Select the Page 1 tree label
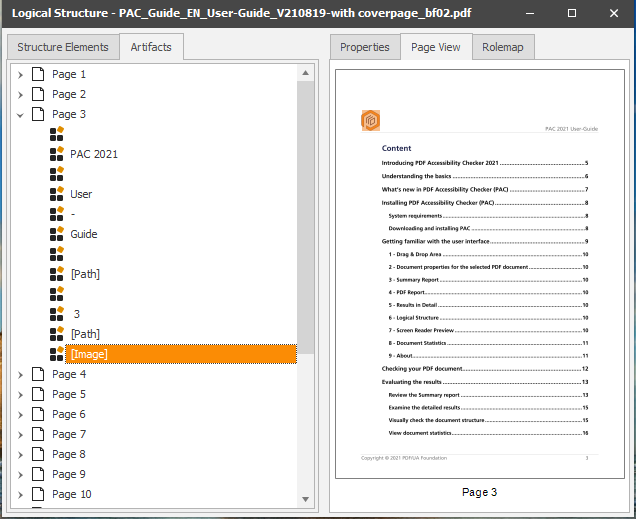 69,74
